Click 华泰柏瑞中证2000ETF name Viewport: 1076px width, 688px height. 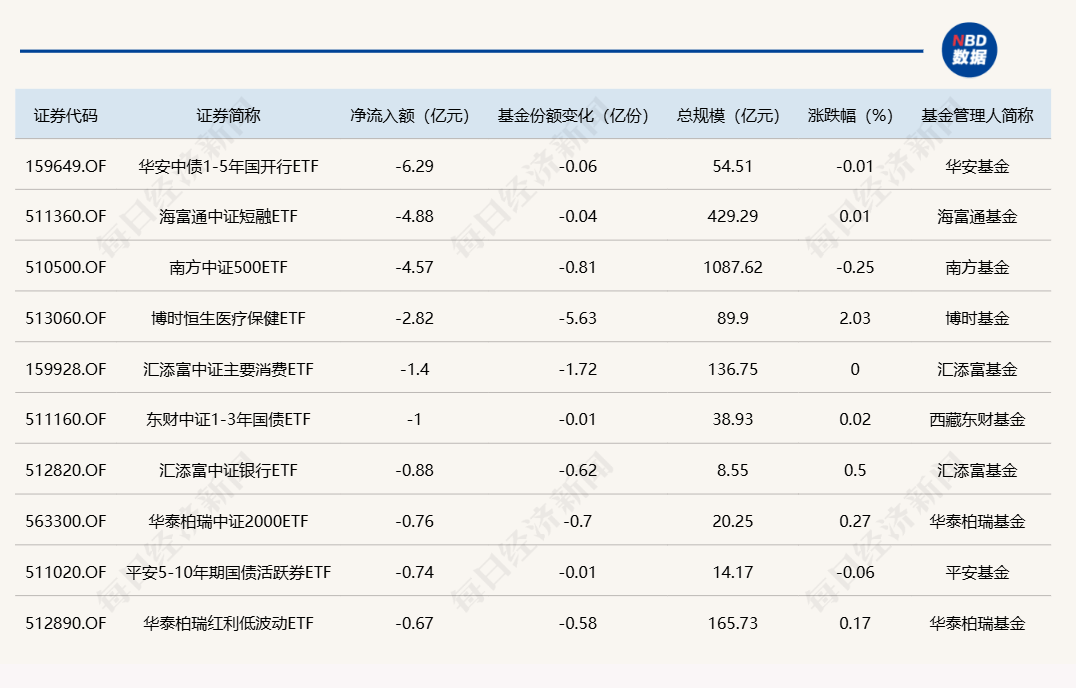pos(229,521)
